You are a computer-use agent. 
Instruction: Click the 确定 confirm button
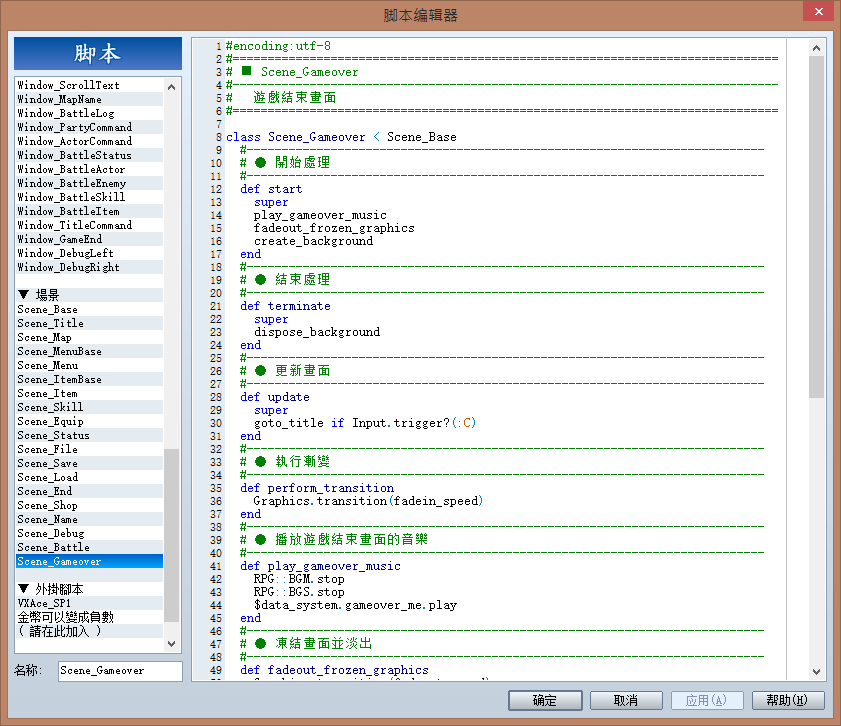545,700
